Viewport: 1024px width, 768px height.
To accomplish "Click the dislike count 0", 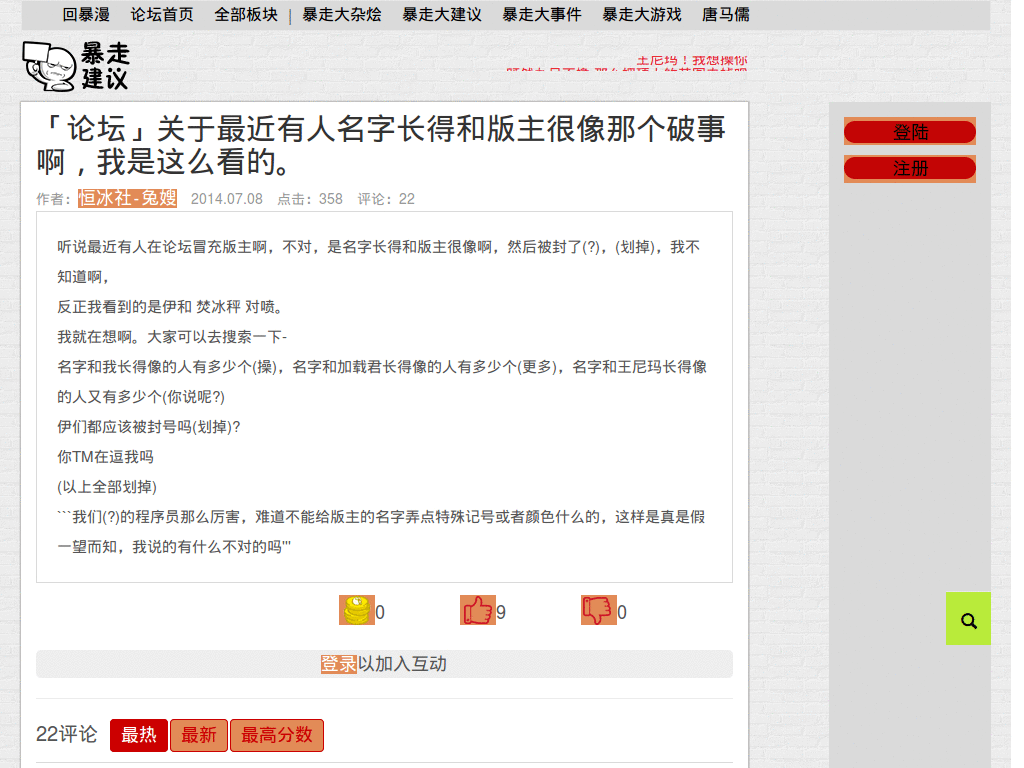I will 622,612.
